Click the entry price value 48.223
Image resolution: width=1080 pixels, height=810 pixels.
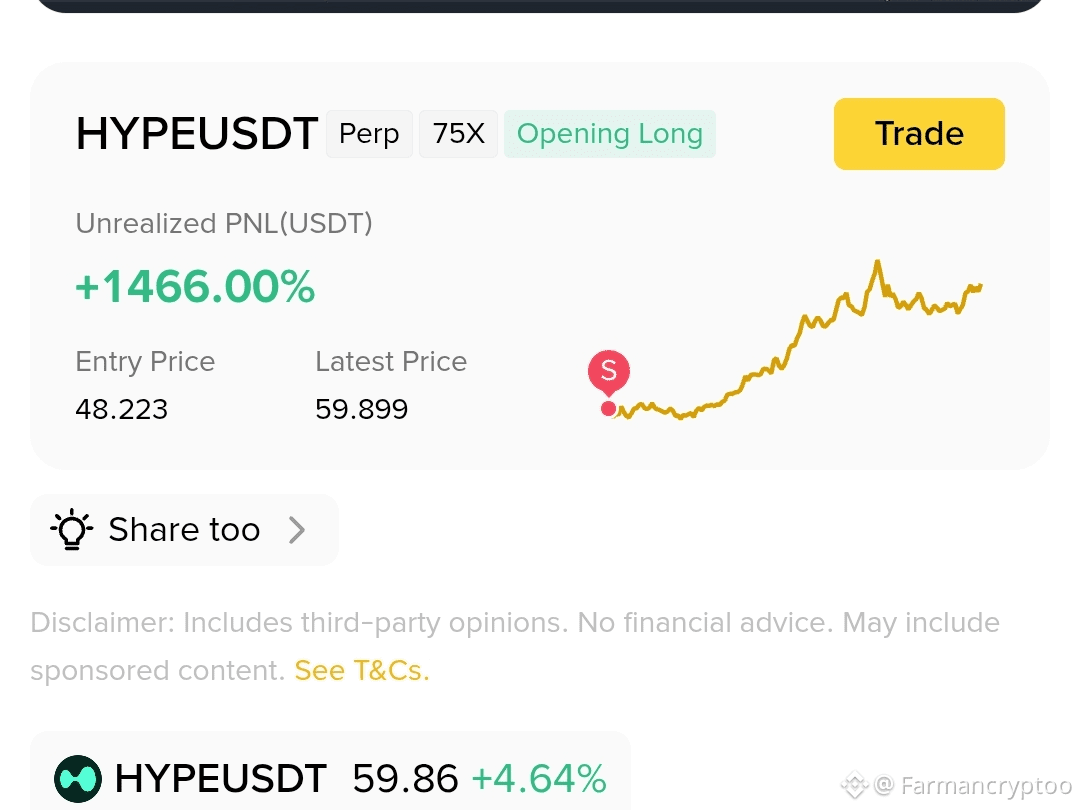[x=122, y=409]
